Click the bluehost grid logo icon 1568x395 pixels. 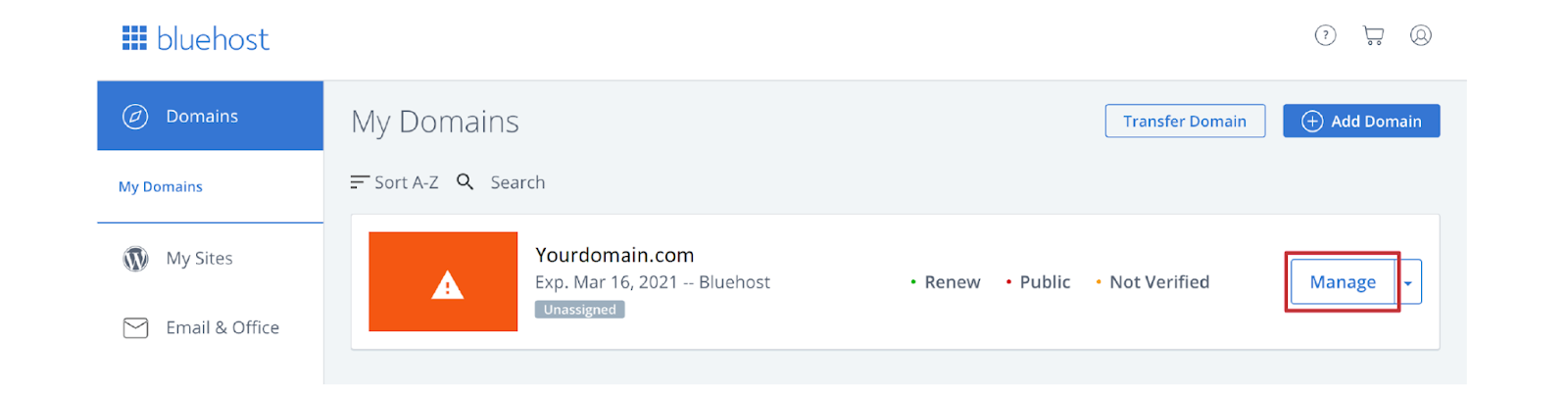(x=134, y=38)
